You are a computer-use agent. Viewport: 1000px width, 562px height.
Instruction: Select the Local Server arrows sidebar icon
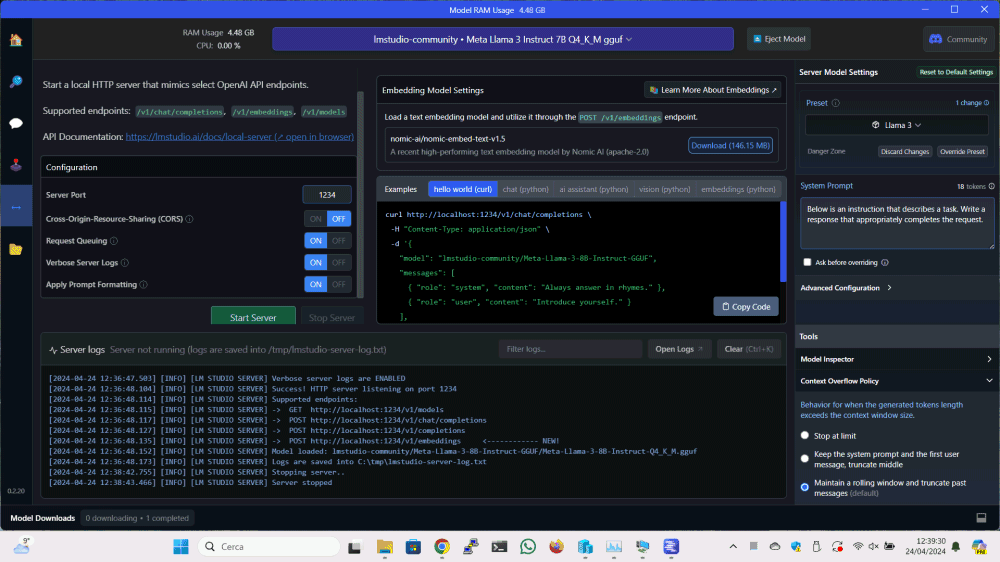click(x=16, y=207)
